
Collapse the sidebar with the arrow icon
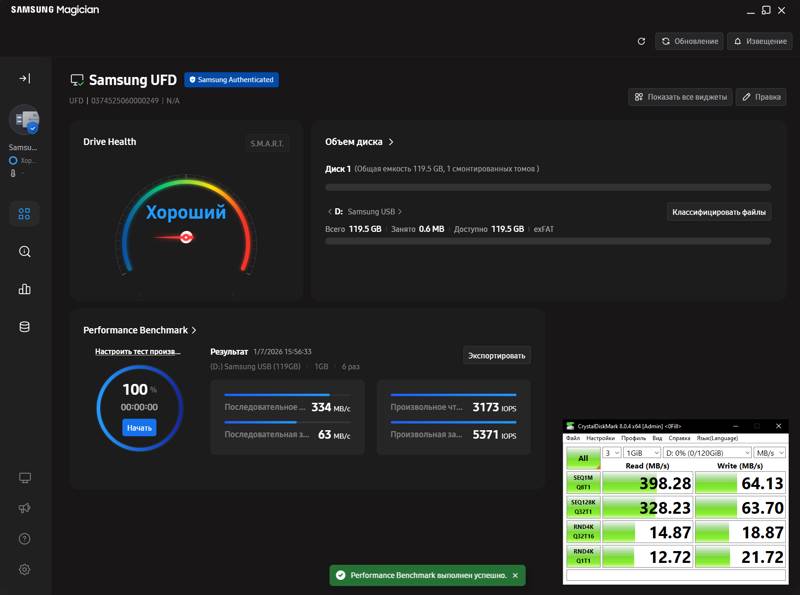(x=24, y=78)
